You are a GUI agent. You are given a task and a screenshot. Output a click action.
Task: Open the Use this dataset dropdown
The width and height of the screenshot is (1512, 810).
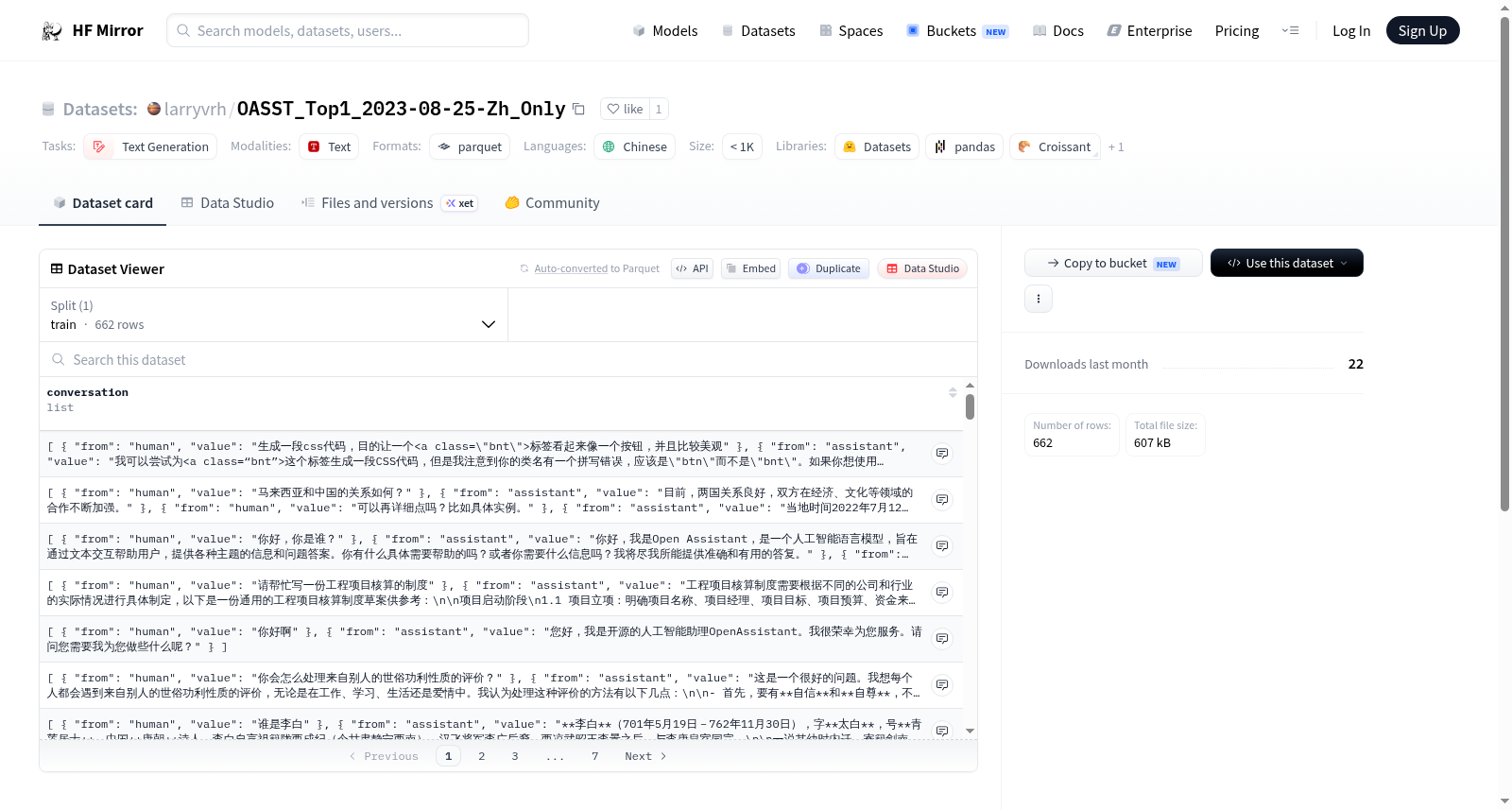tap(1286, 263)
